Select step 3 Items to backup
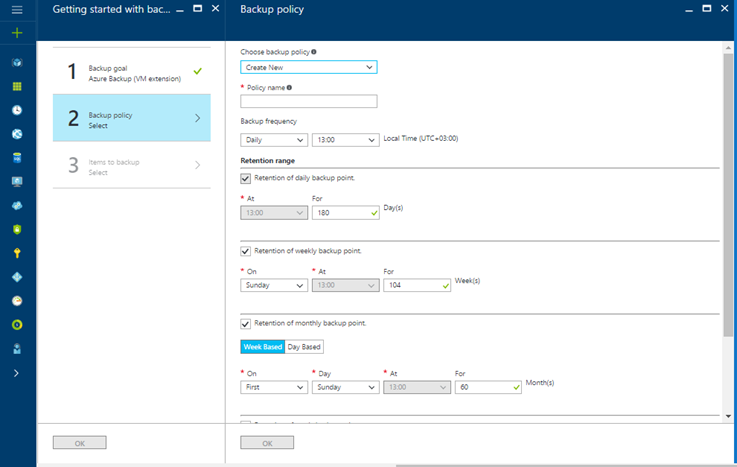The height and width of the screenshot is (467, 737). pos(132,165)
